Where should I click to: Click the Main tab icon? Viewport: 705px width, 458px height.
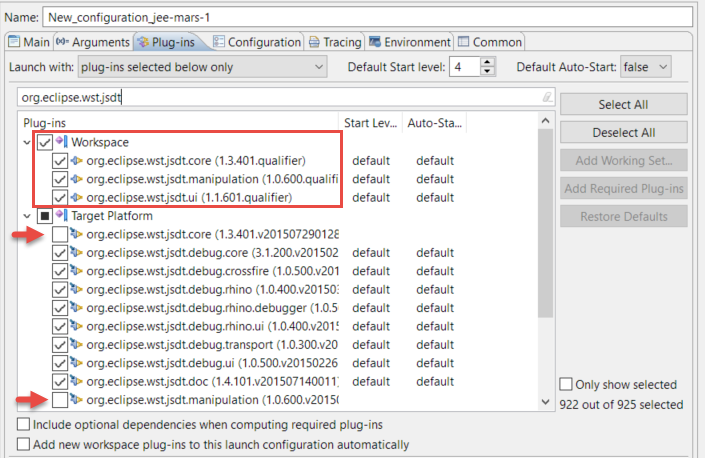tap(14, 42)
